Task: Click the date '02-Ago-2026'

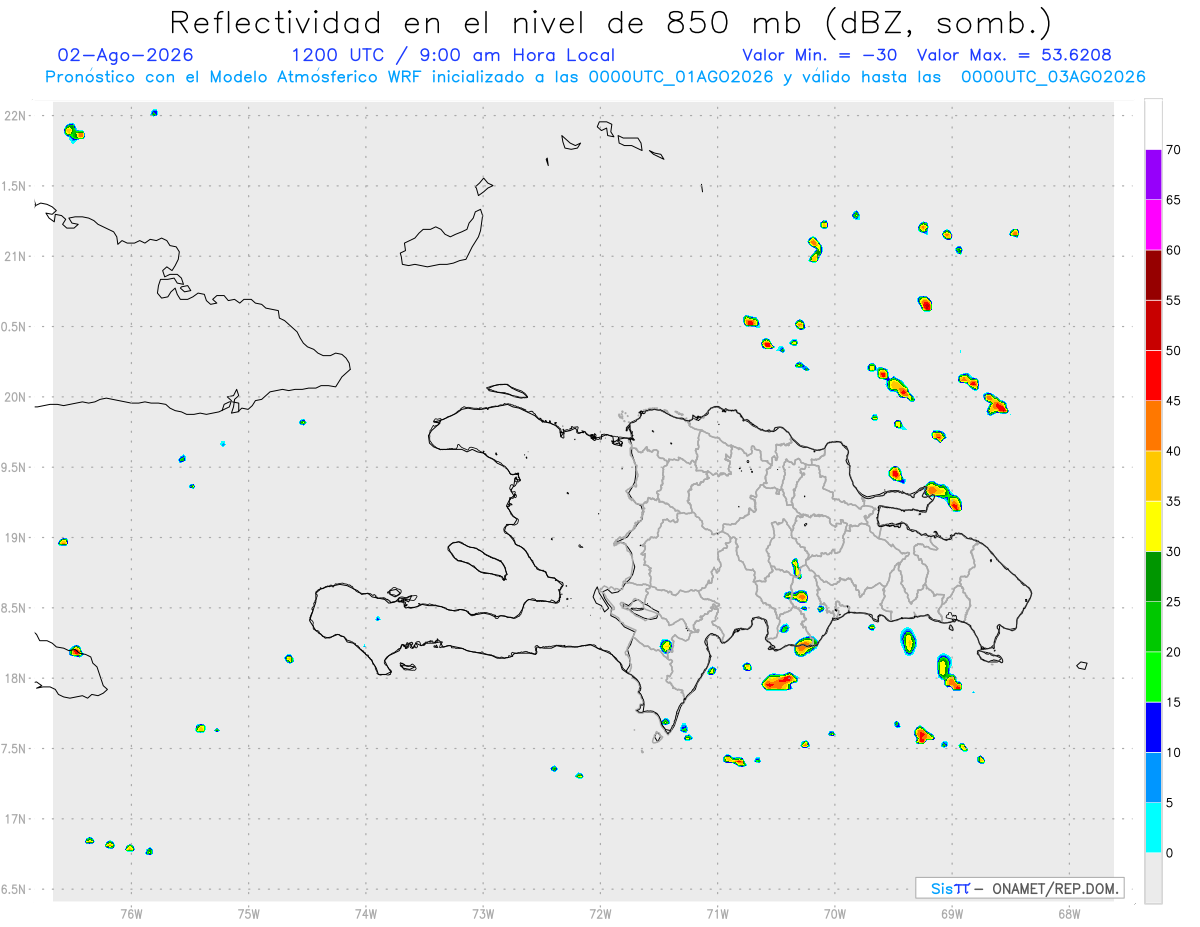Action: pyautogui.click(x=126, y=55)
